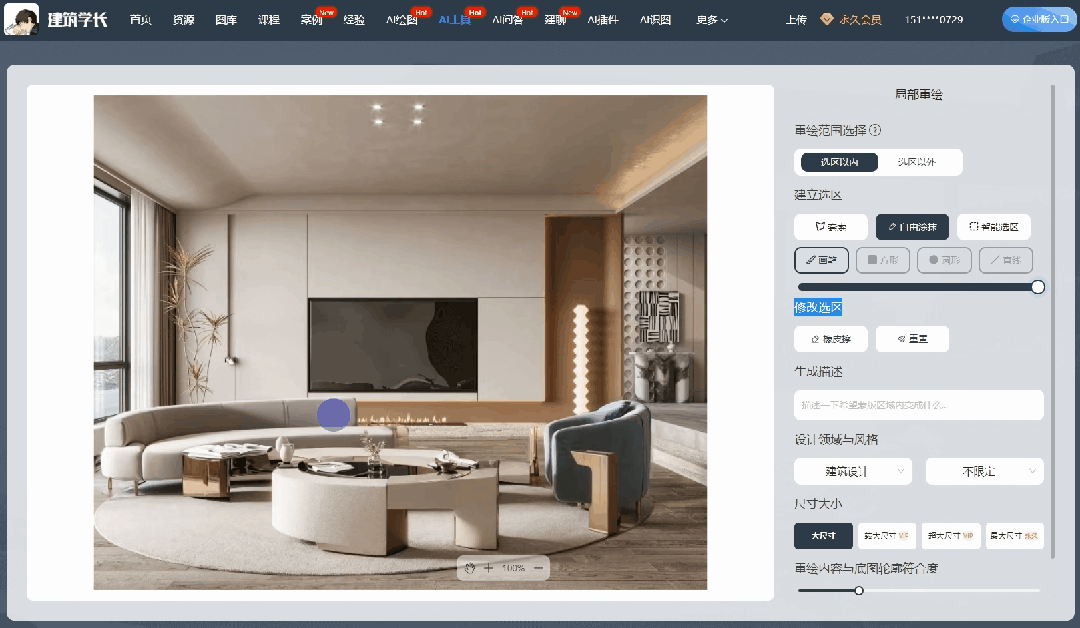
Task: Go to AI绘图 in the top navigation
Action: 402,20
